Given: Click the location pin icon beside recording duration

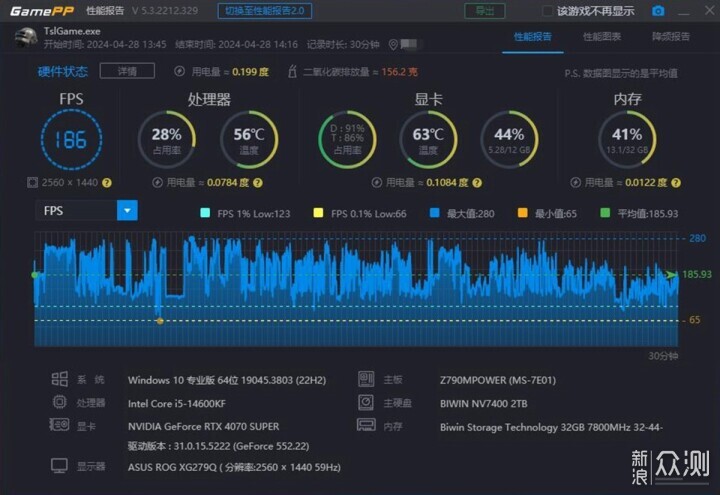Looking at the screenshot, I should (x=393, y=45).
